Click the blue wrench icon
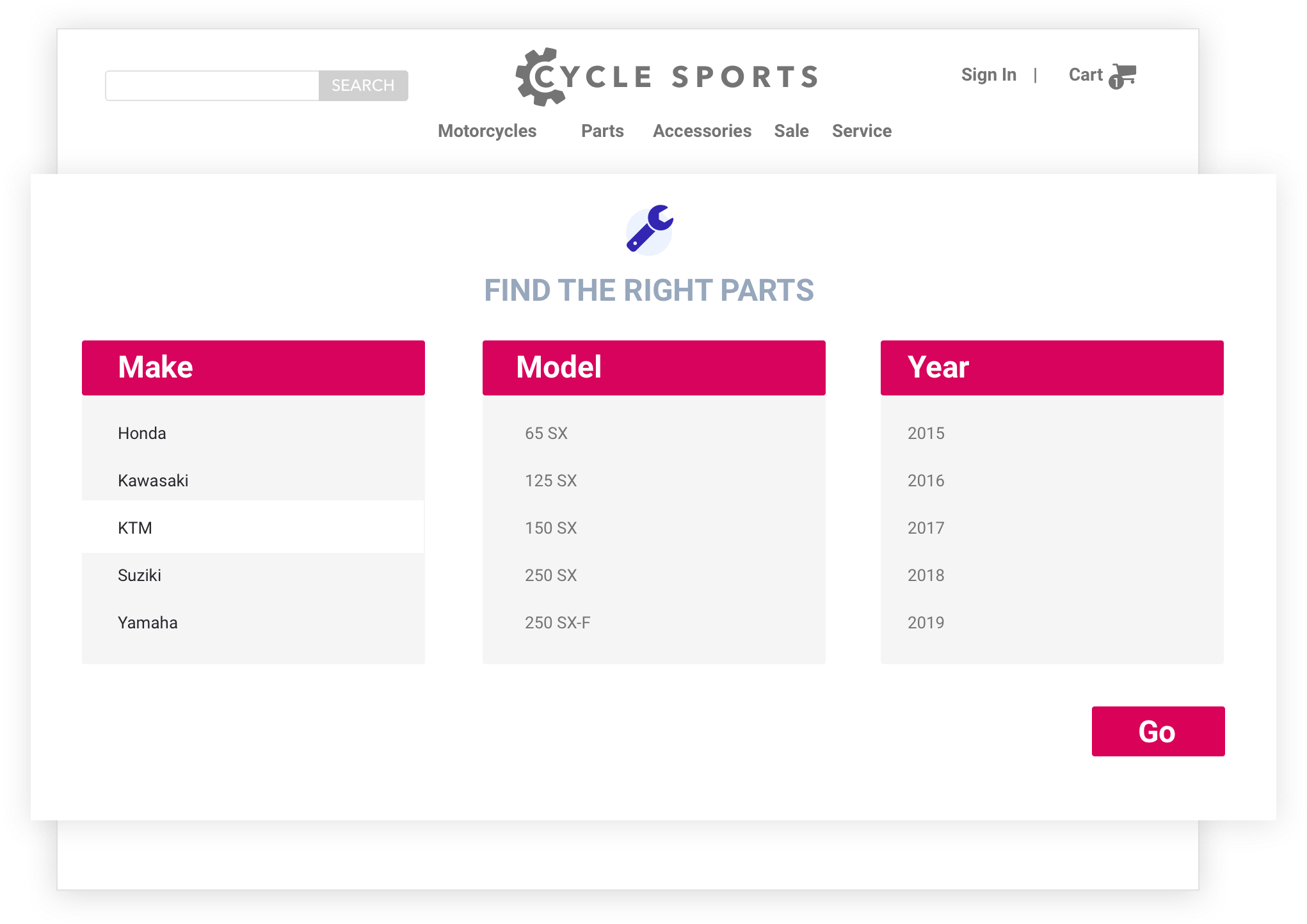The height and width of the screenshot is (924, 1307). point(649,229)
